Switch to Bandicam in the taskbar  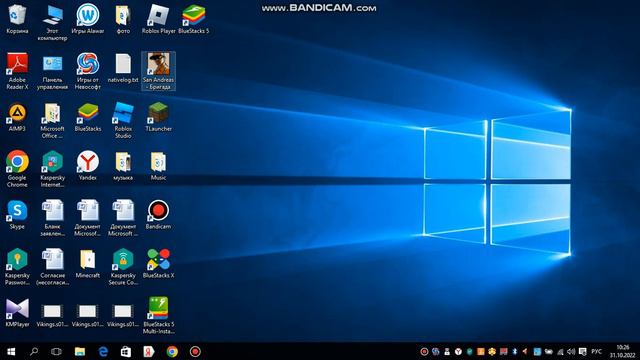click(195, 351)
